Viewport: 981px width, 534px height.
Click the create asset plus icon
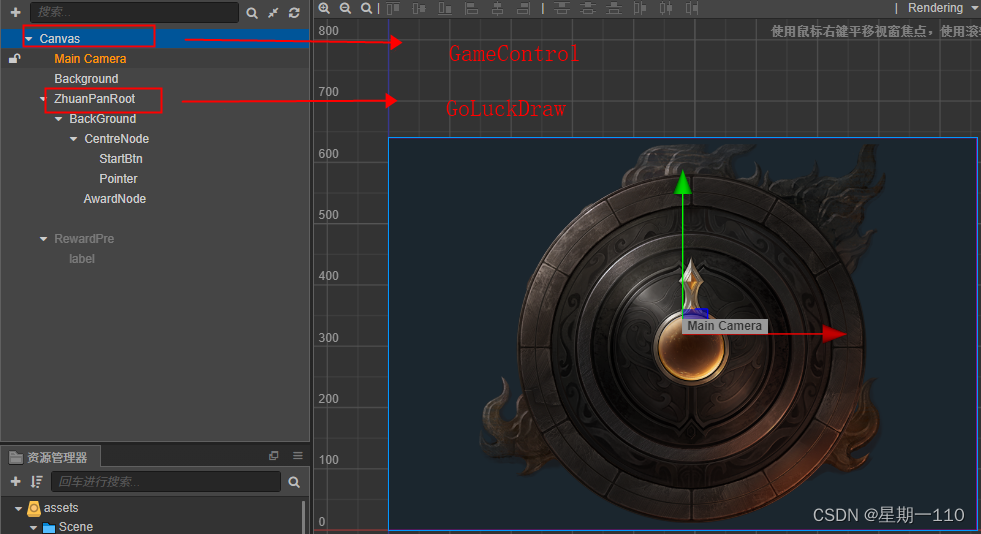click(16, 481)
